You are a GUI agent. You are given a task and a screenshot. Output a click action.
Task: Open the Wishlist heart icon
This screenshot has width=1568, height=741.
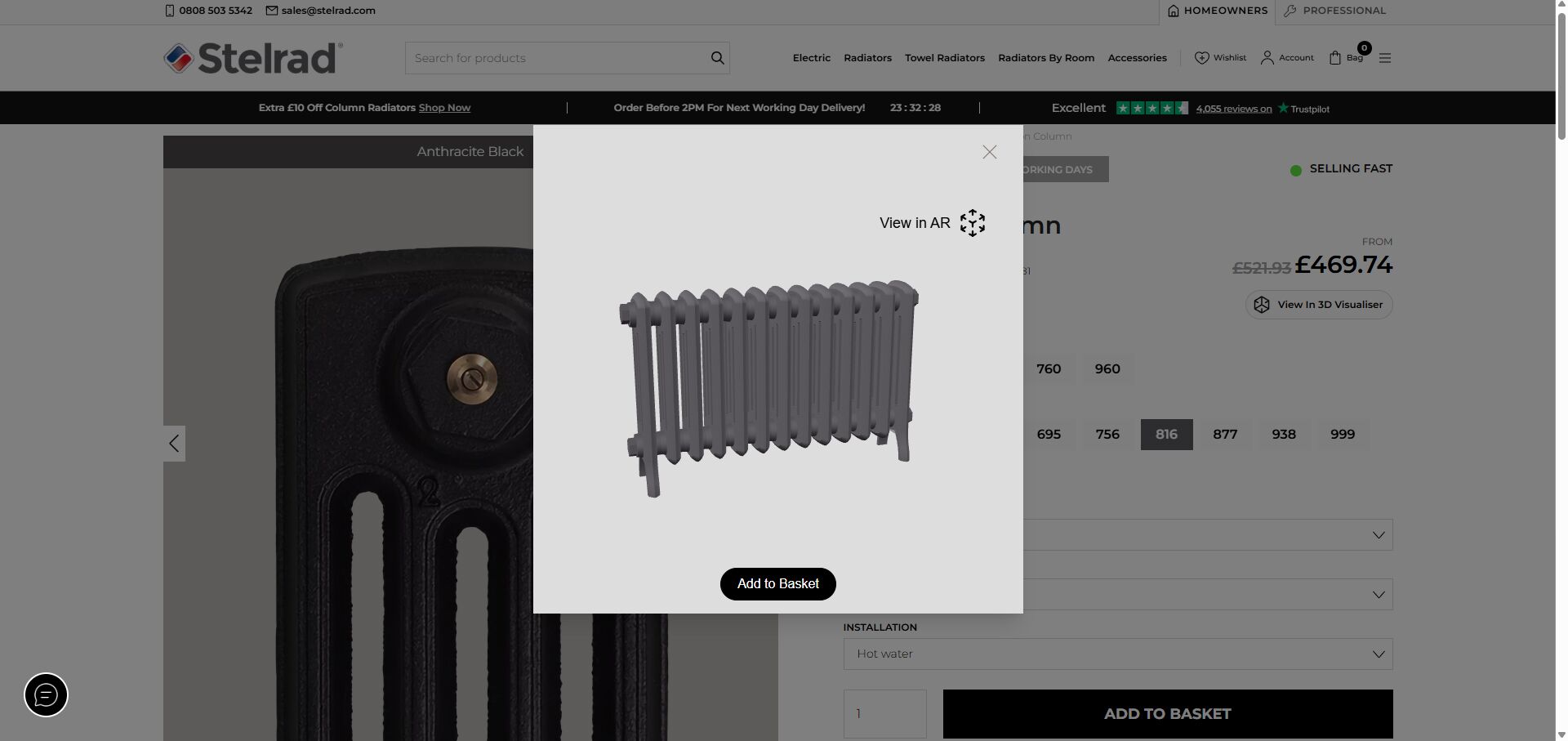(1201, 58)
